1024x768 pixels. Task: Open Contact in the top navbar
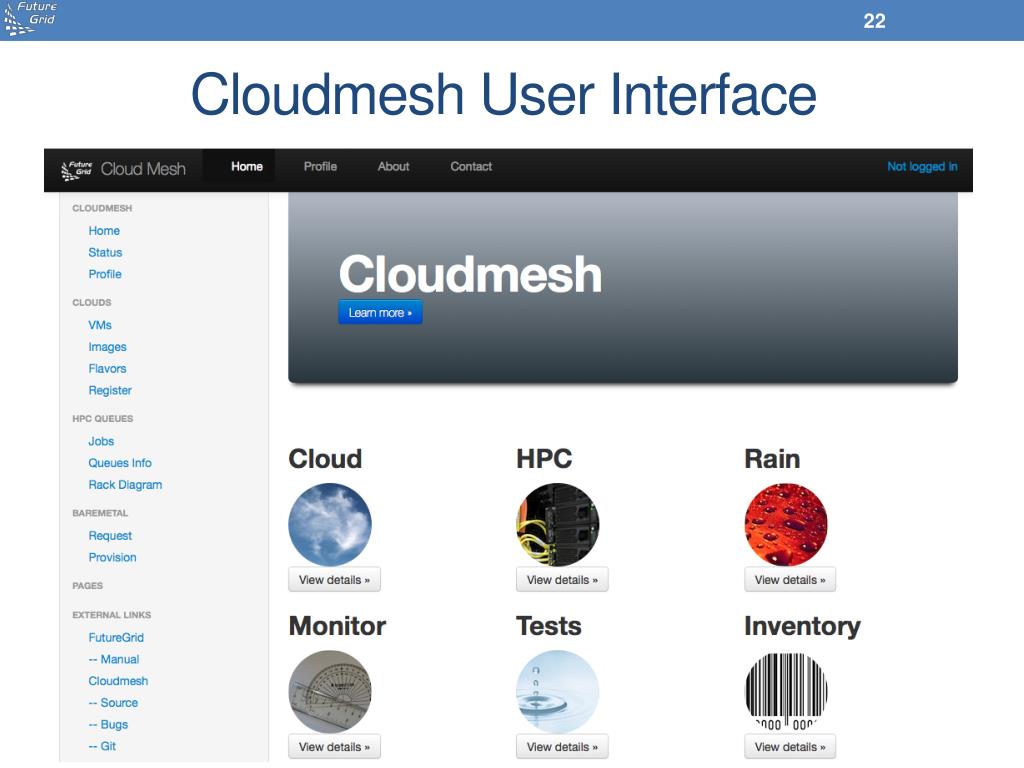tap(471, 167)
